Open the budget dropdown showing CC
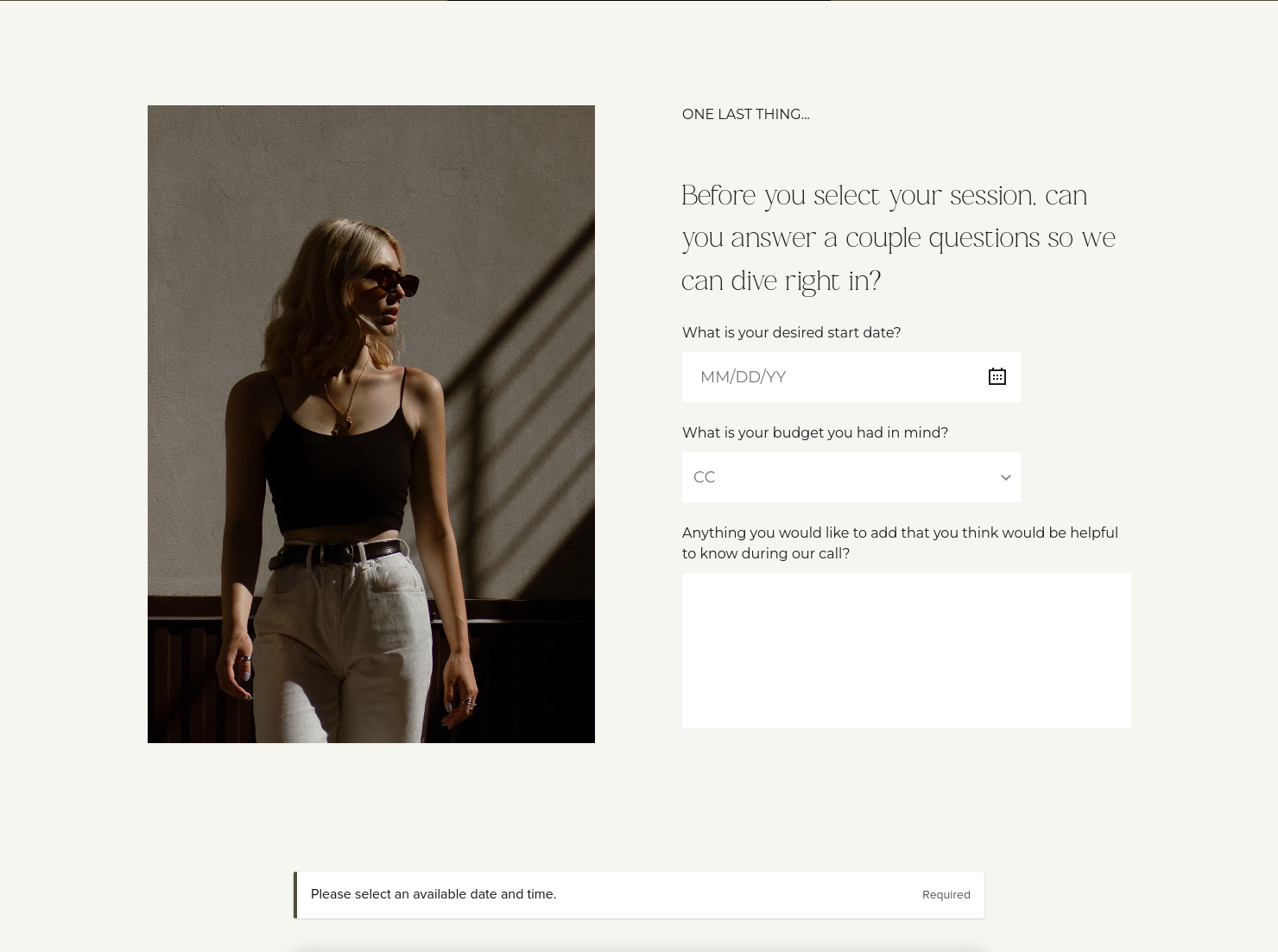The image size is (1278, 952). (851, 477)
